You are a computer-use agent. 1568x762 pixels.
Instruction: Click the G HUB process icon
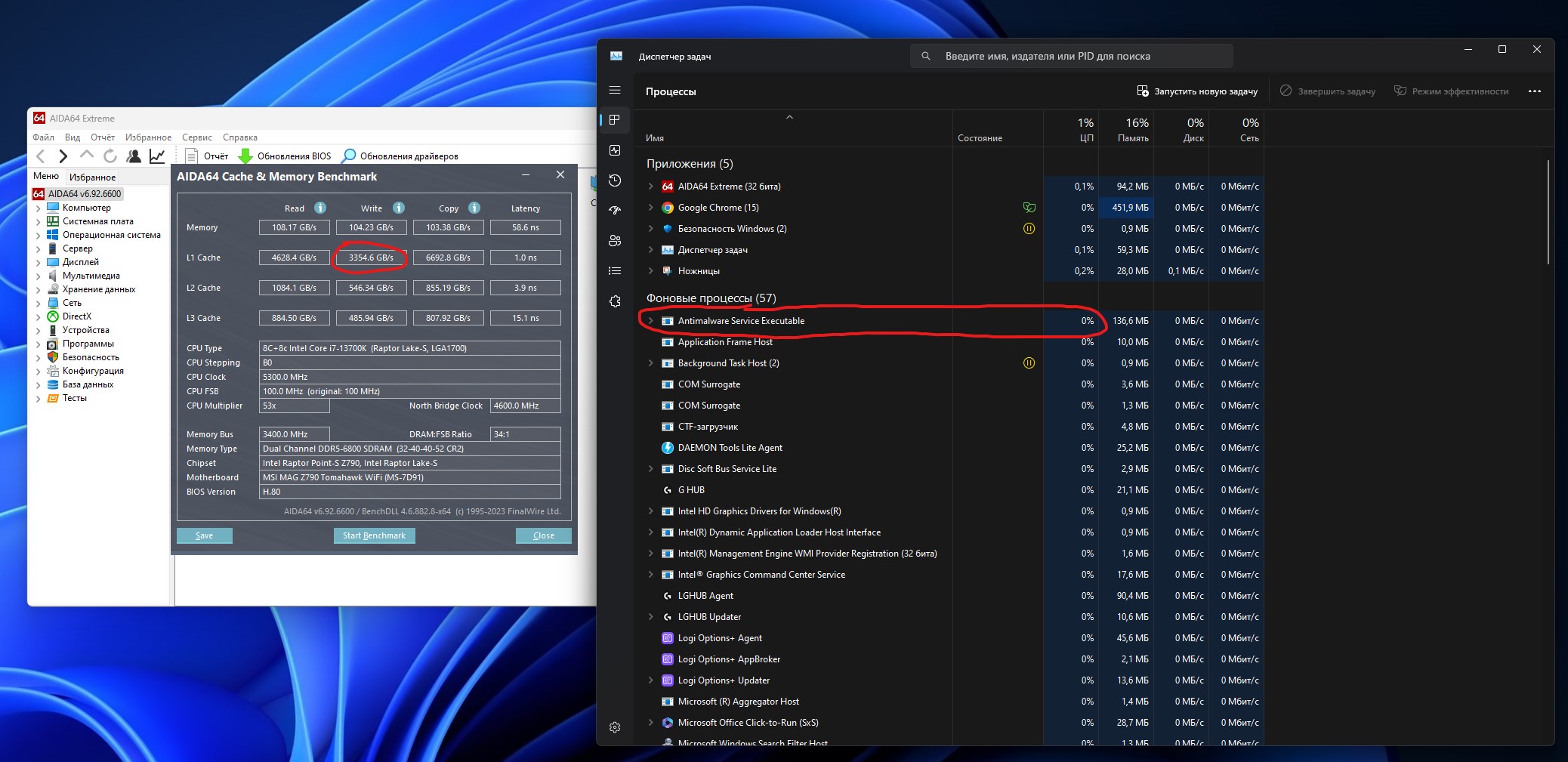tap(668, 490)
